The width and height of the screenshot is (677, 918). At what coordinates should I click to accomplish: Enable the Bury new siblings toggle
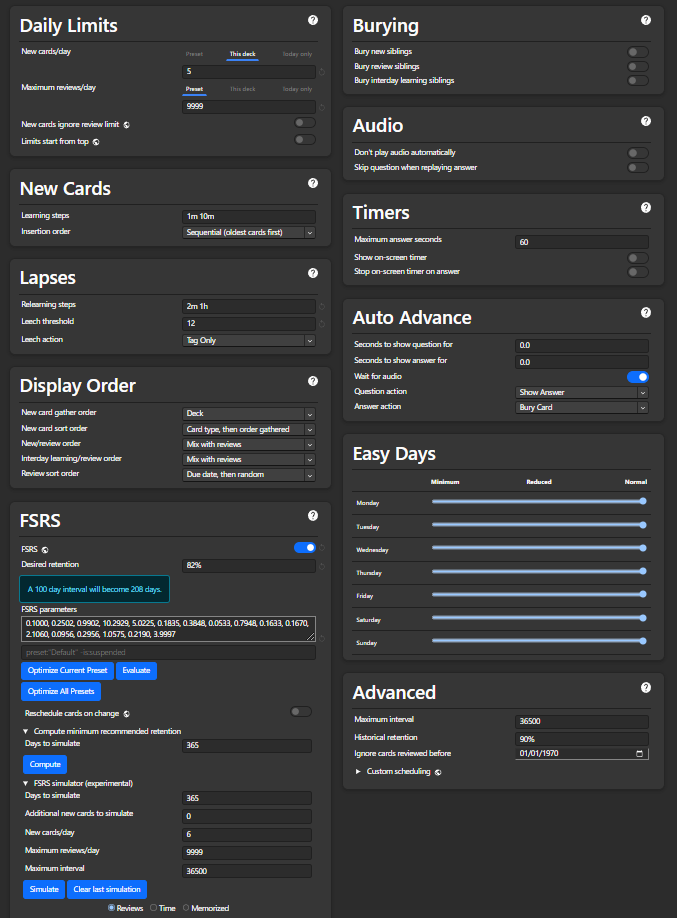pyautogui.click(x=637, y=51)
